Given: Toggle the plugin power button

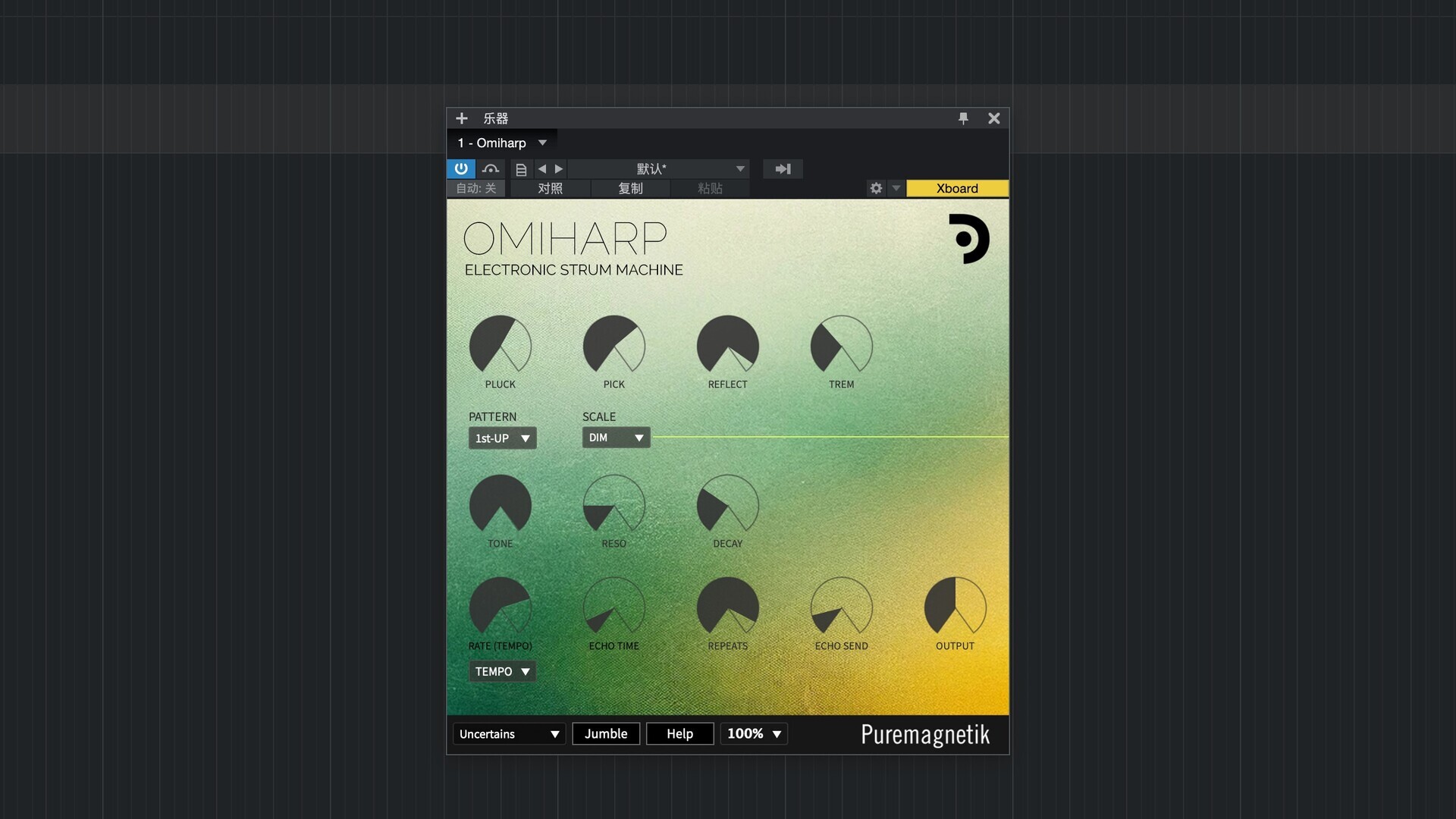Looking at the screenshot, I should [x=461, y=168].
